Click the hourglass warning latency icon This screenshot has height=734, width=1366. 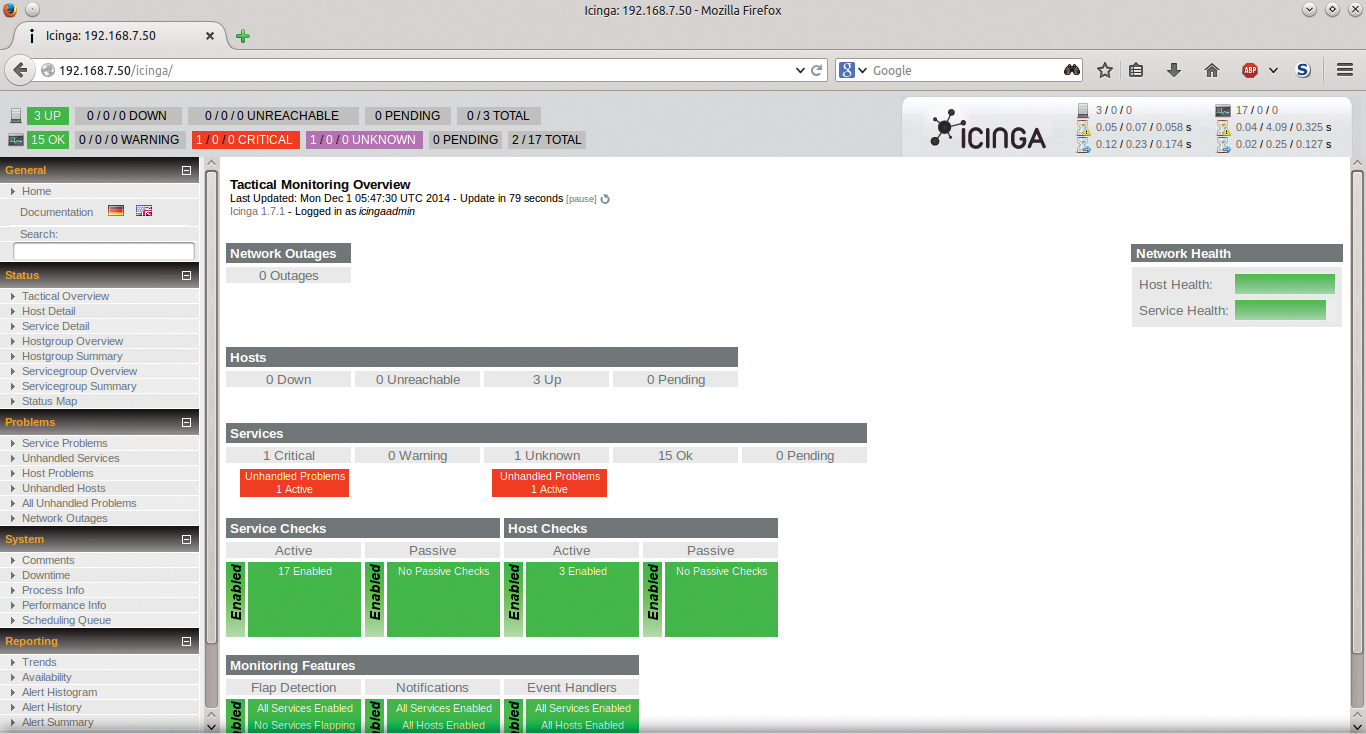coord(1082,129)
